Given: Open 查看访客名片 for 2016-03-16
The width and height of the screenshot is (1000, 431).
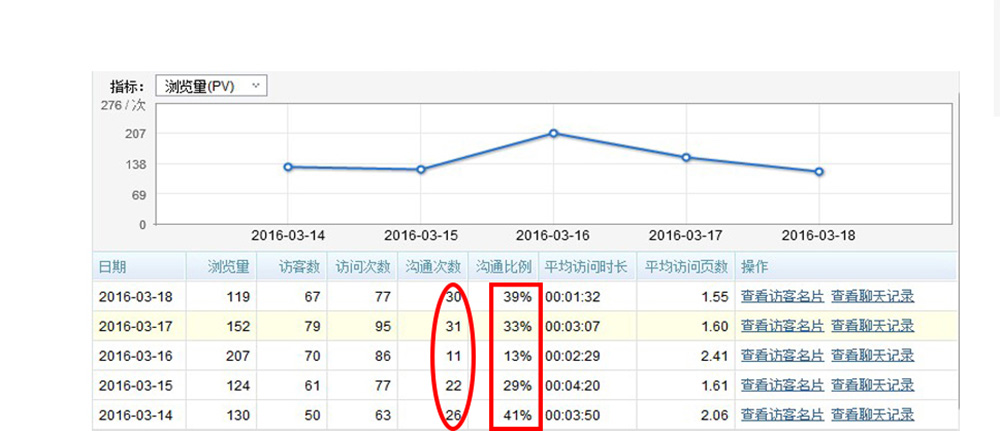Looking at the screenshot, I should pos(782,356).
